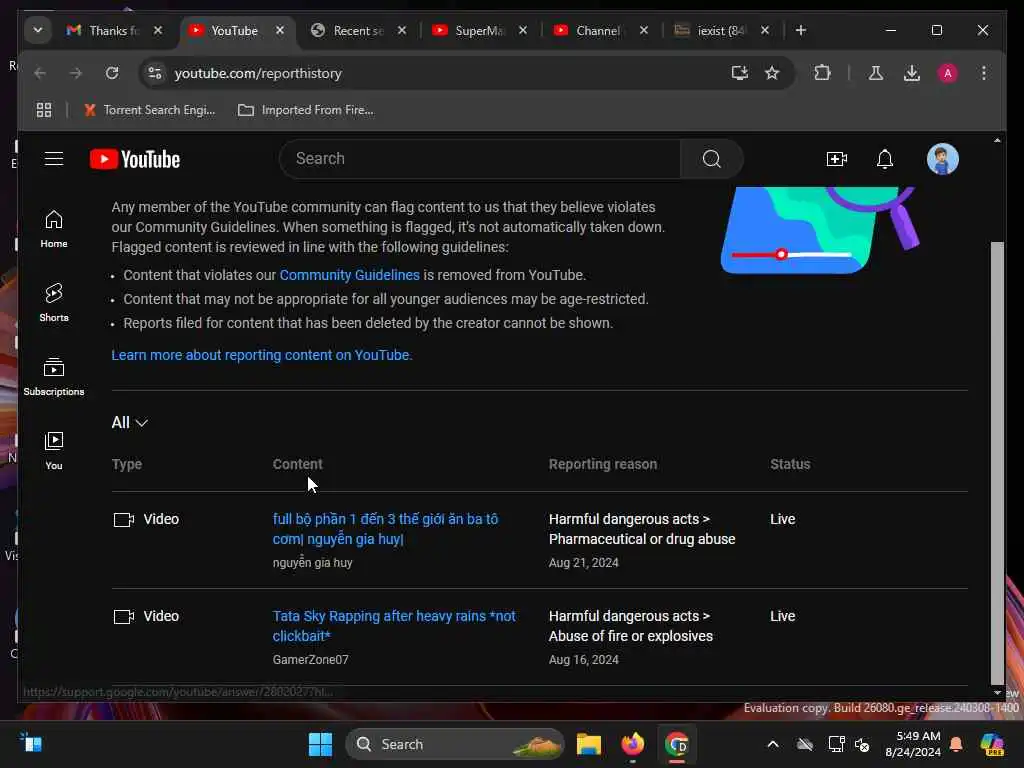
Task: Click the Aug 21, 2024 date
Action: coord(583,562)
